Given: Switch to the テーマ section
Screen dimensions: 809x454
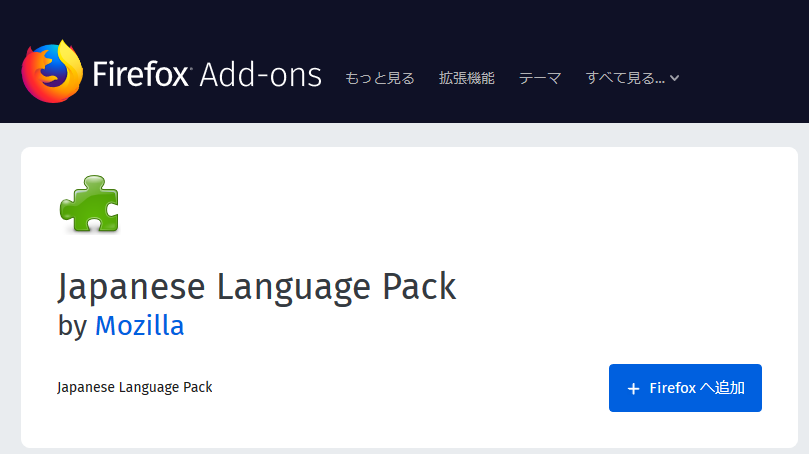Looking at the screenshot, I should [x=540, y=78].
